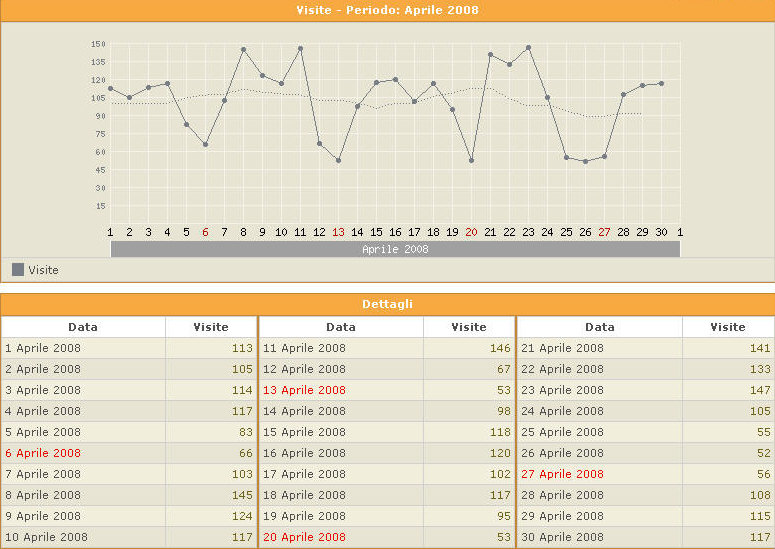Click the 15 Aprile 2008 date cell
This screenshot has width=775, height=549.
pyautogui.click(x=341, y=432)
